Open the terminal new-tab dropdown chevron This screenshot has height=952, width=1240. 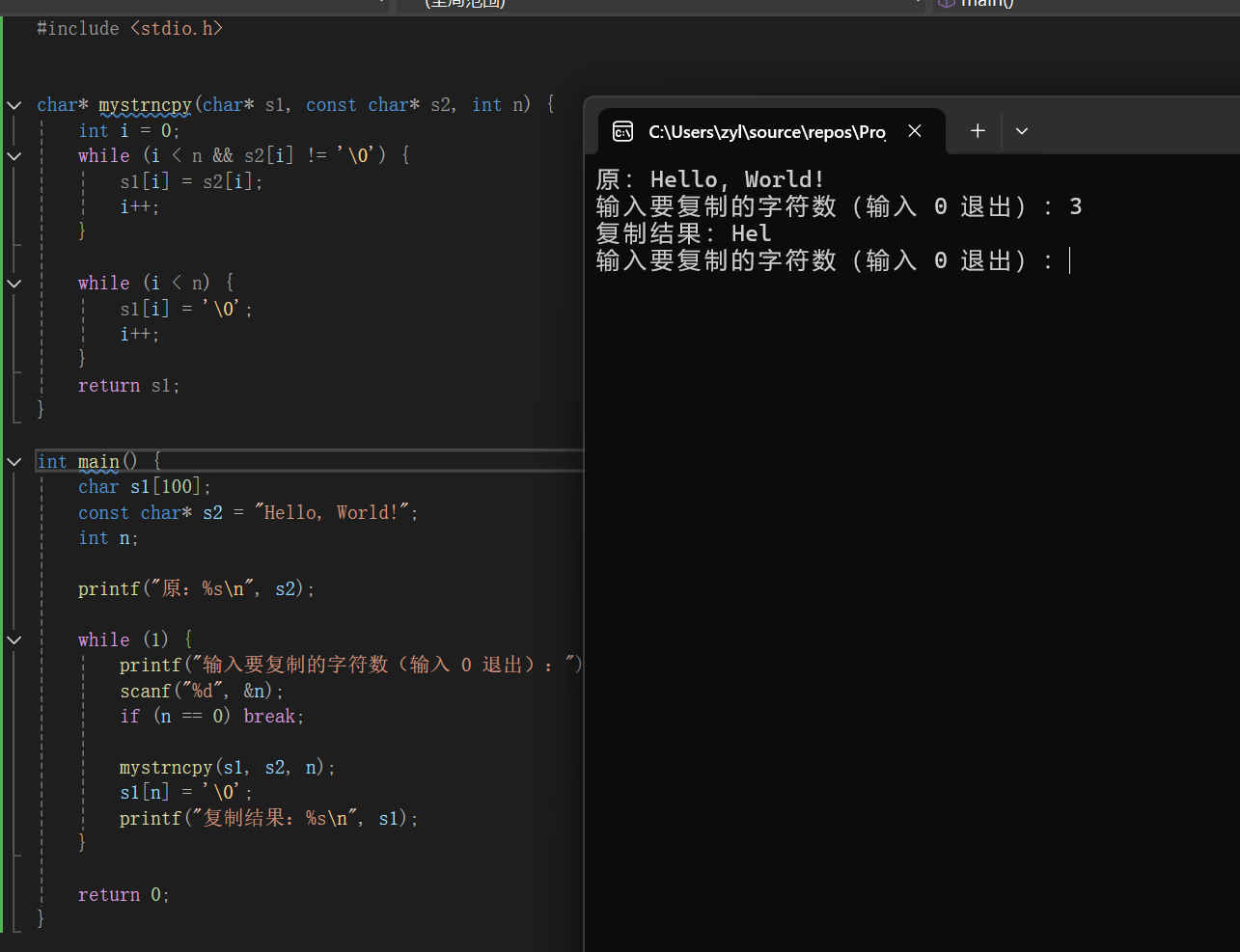(1022, 131)
